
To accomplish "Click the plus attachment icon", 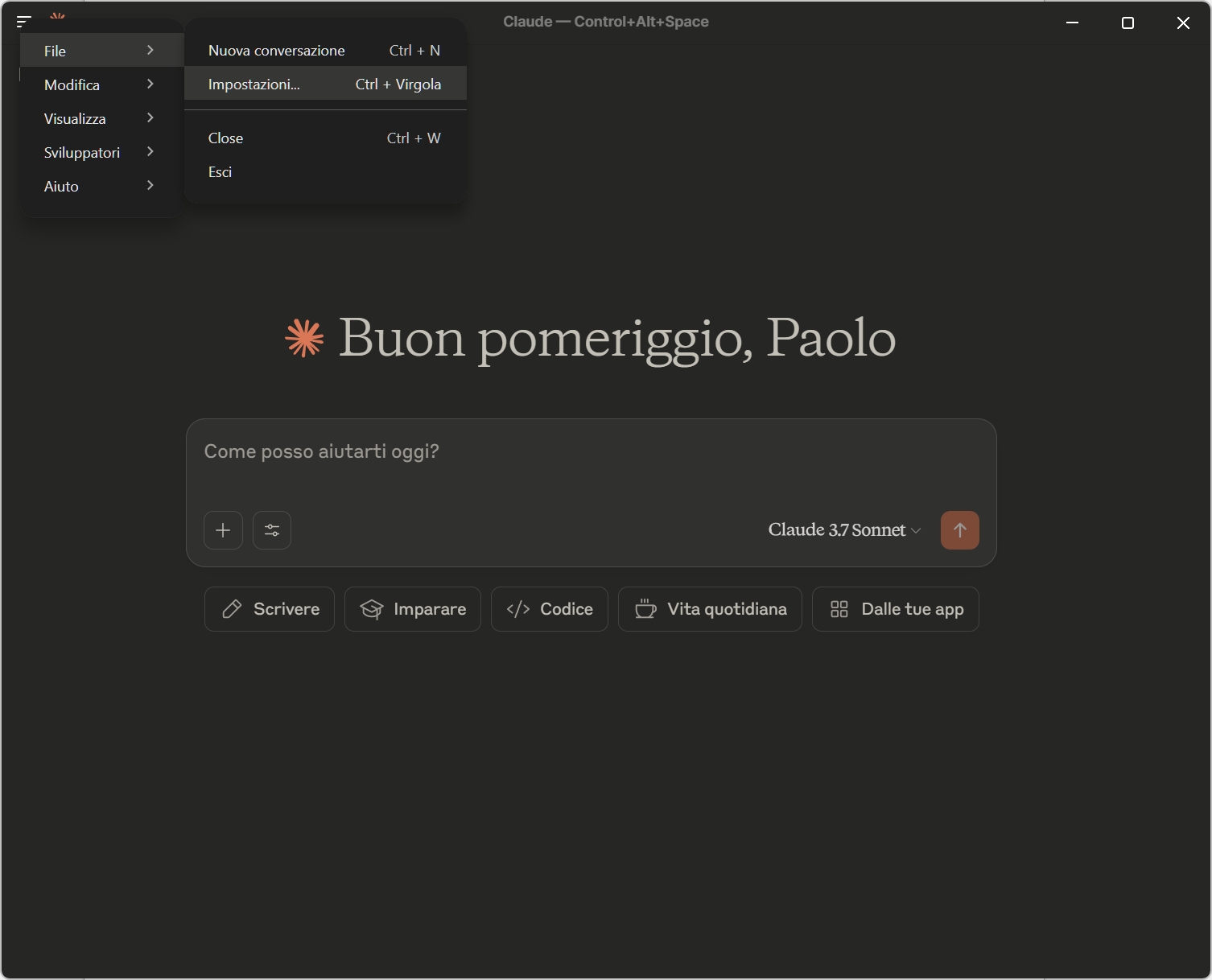I will 223,530.
